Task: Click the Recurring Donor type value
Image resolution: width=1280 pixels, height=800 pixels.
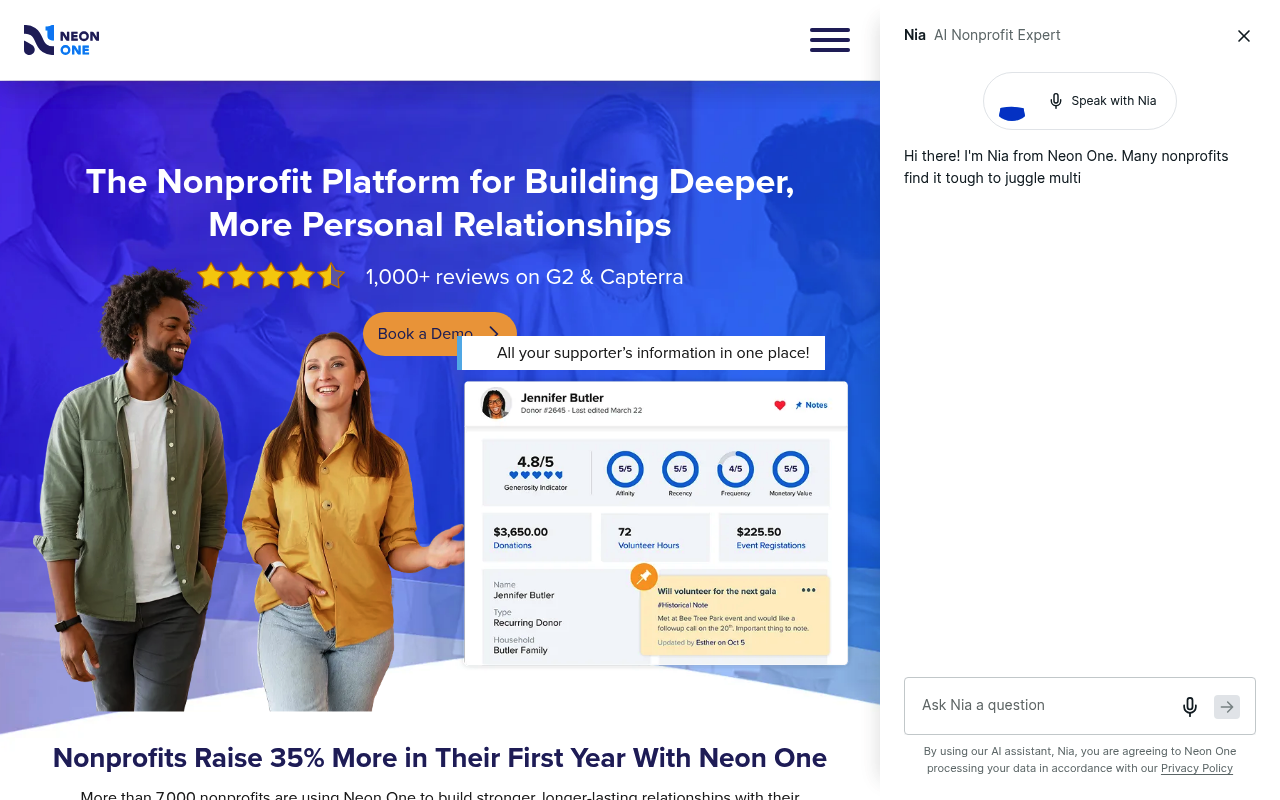Action: 527,623
